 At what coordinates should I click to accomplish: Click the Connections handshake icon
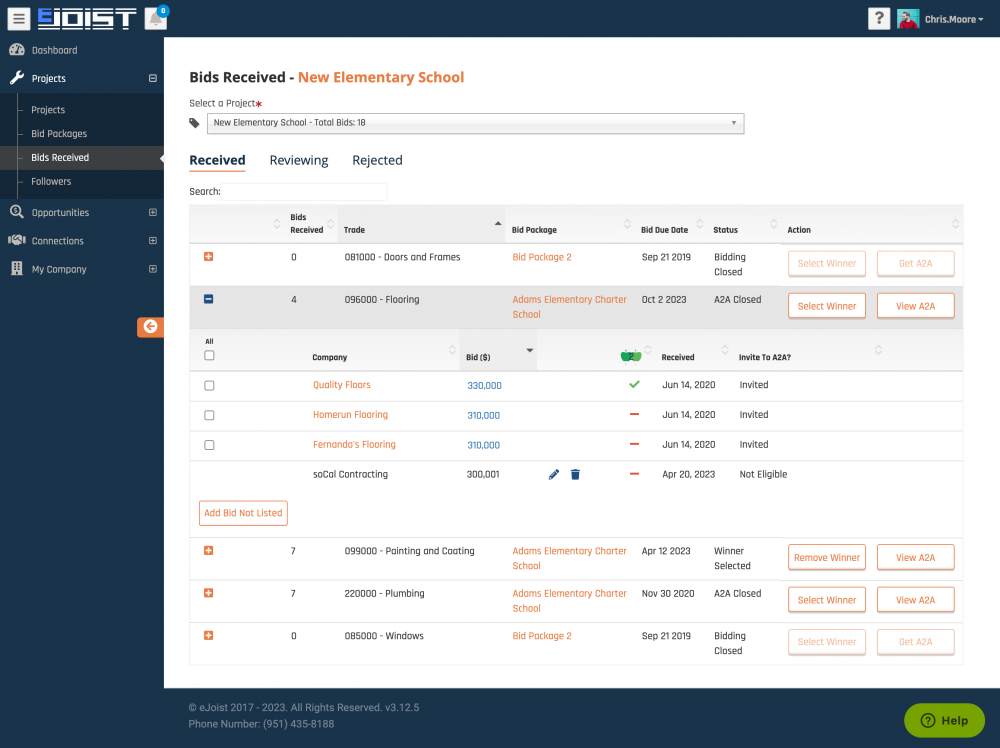17,240
